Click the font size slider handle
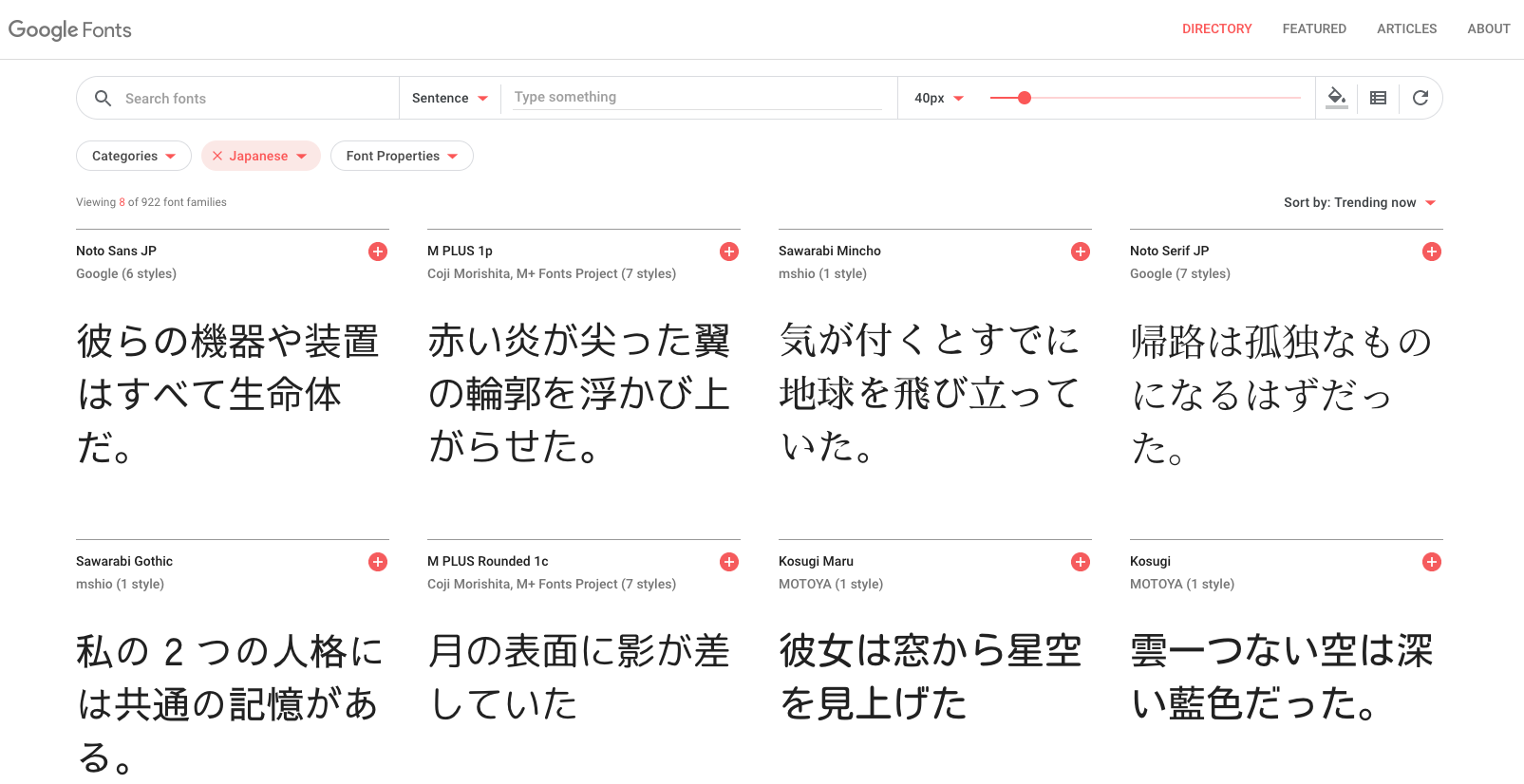1524x784 pixels. [x=1025, y=98]
